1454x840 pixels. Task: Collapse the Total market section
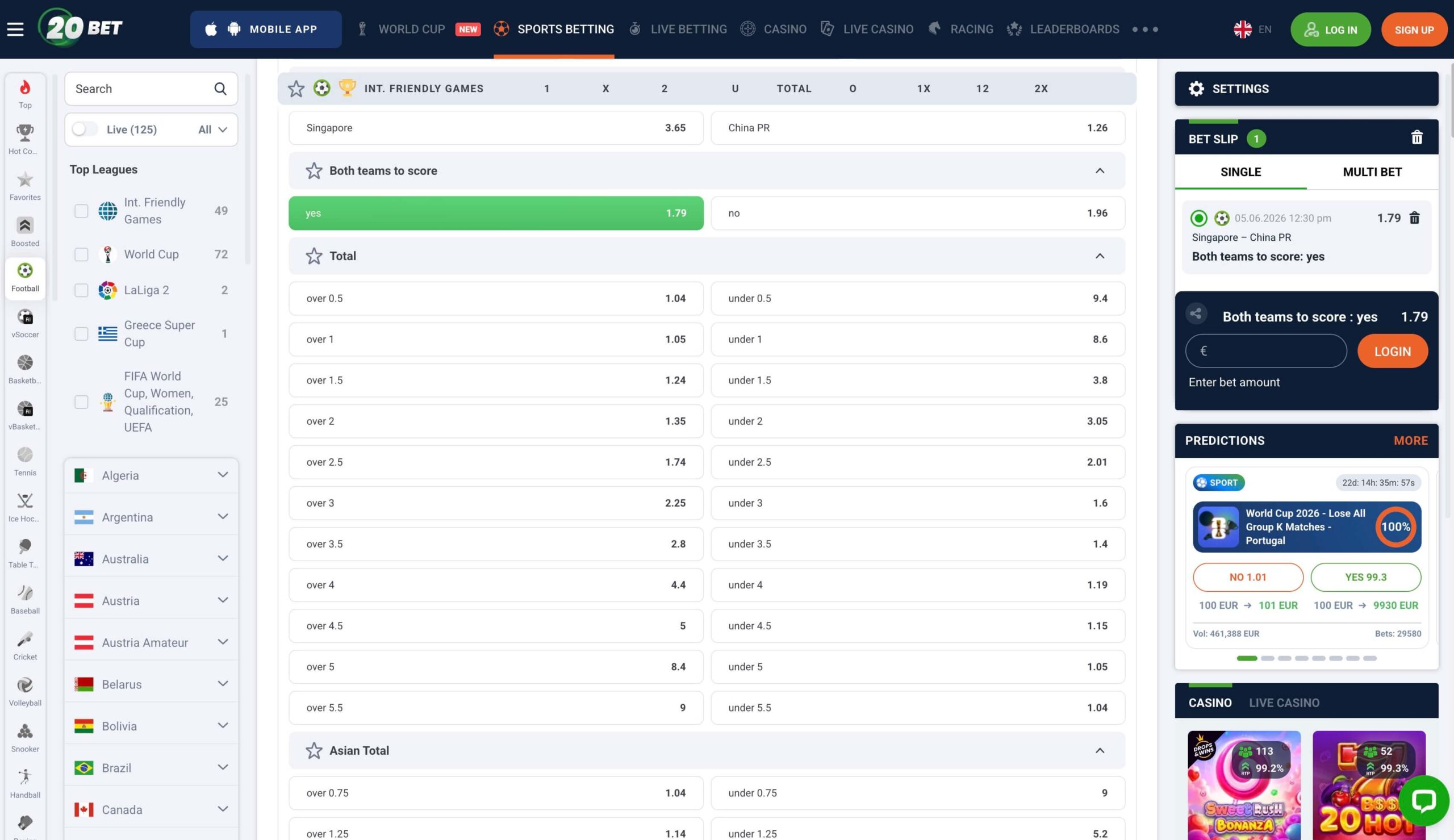[1099, 256]
